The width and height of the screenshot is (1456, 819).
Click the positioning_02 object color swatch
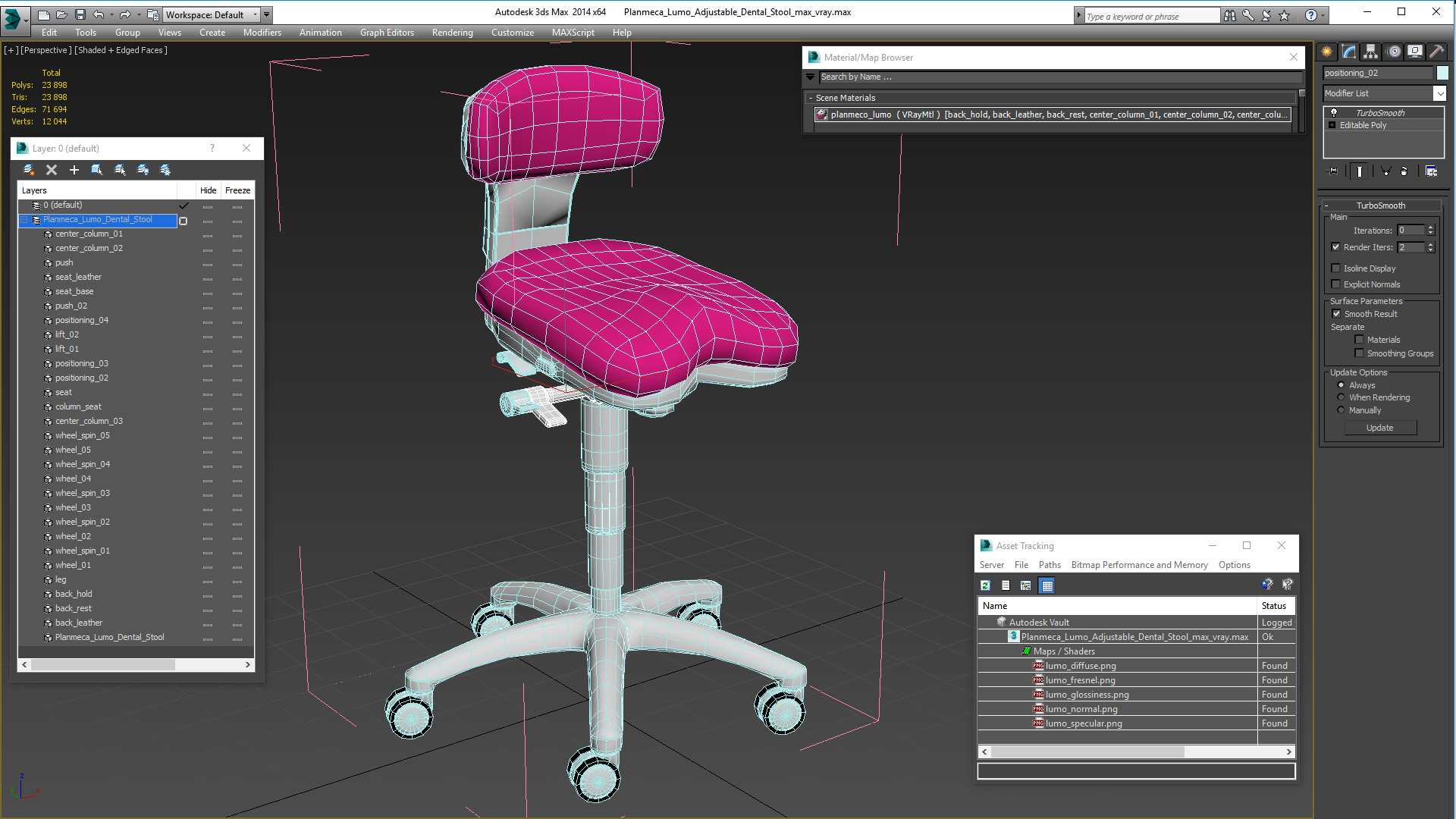pos(1442,73)
